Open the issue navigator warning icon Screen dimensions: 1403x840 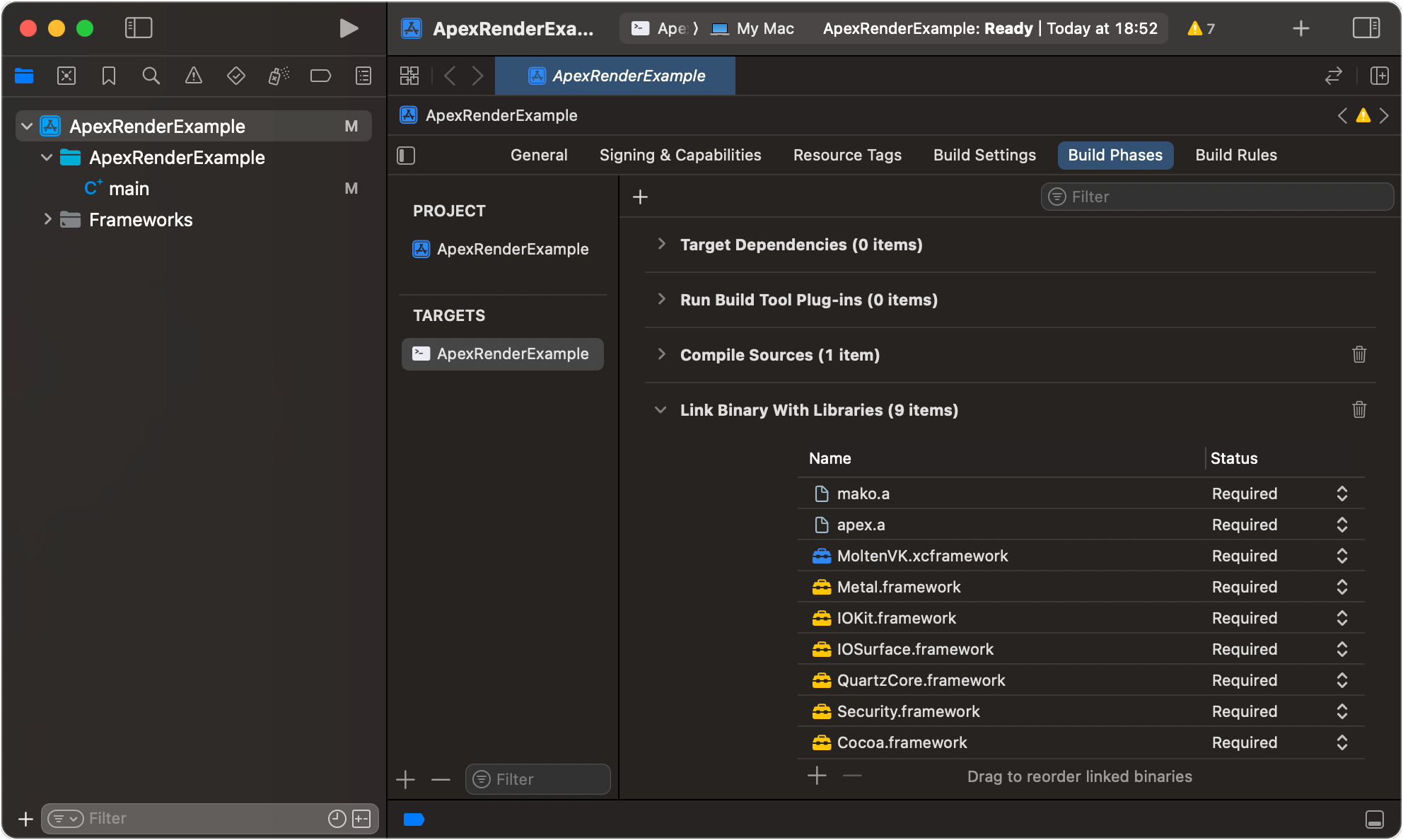(x=193, y=76)
